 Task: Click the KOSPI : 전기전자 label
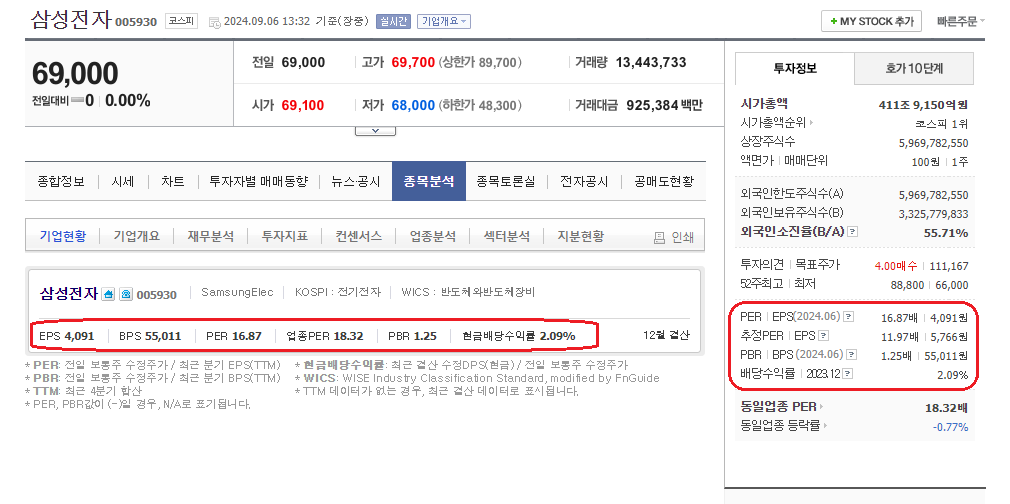pos(338,292)
